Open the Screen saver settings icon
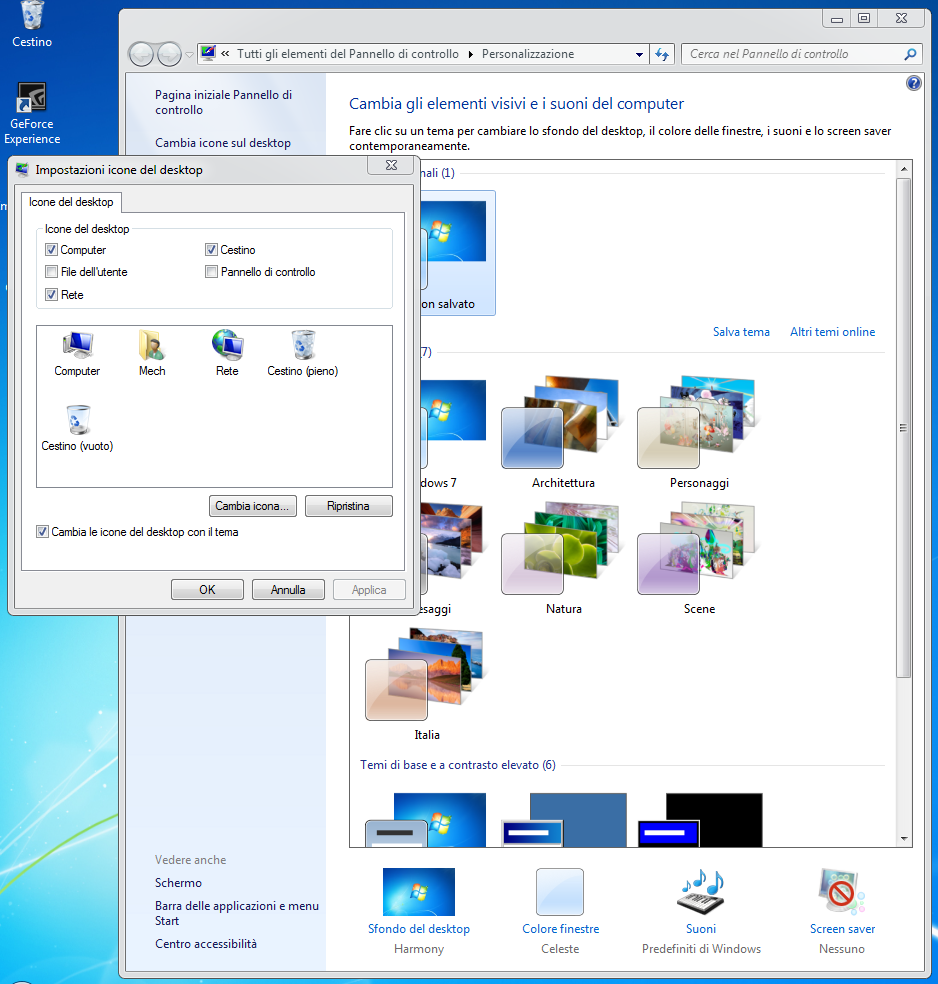Viewport: 938px width, 984px height. (x=842, y=892)
